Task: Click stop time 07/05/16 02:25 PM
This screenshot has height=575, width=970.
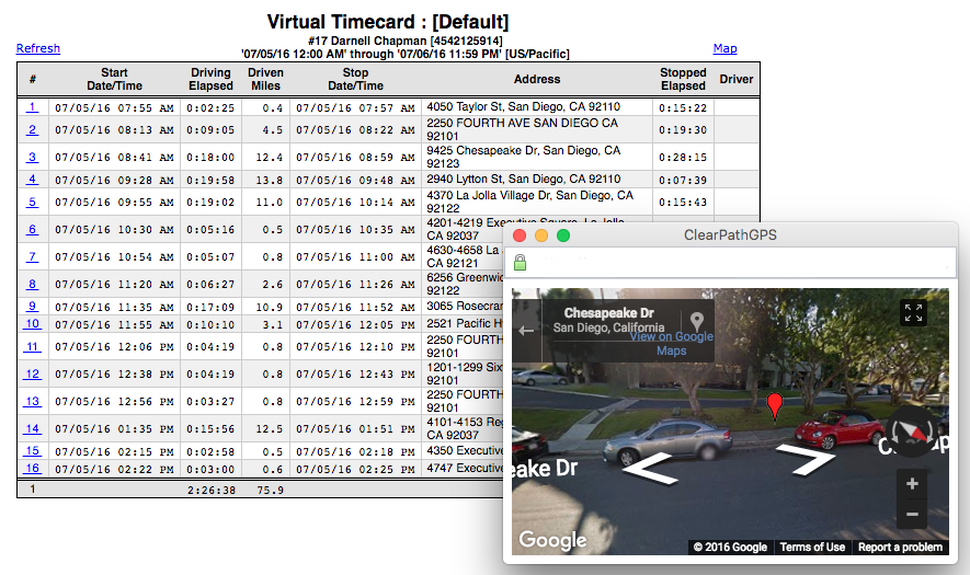Action: coord(356,469)
